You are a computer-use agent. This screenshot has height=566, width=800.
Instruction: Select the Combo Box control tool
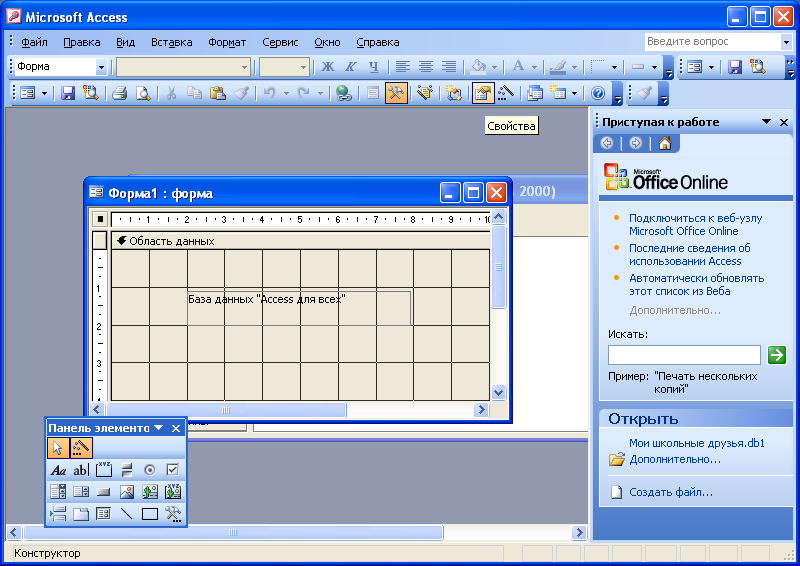click(58, 492)
